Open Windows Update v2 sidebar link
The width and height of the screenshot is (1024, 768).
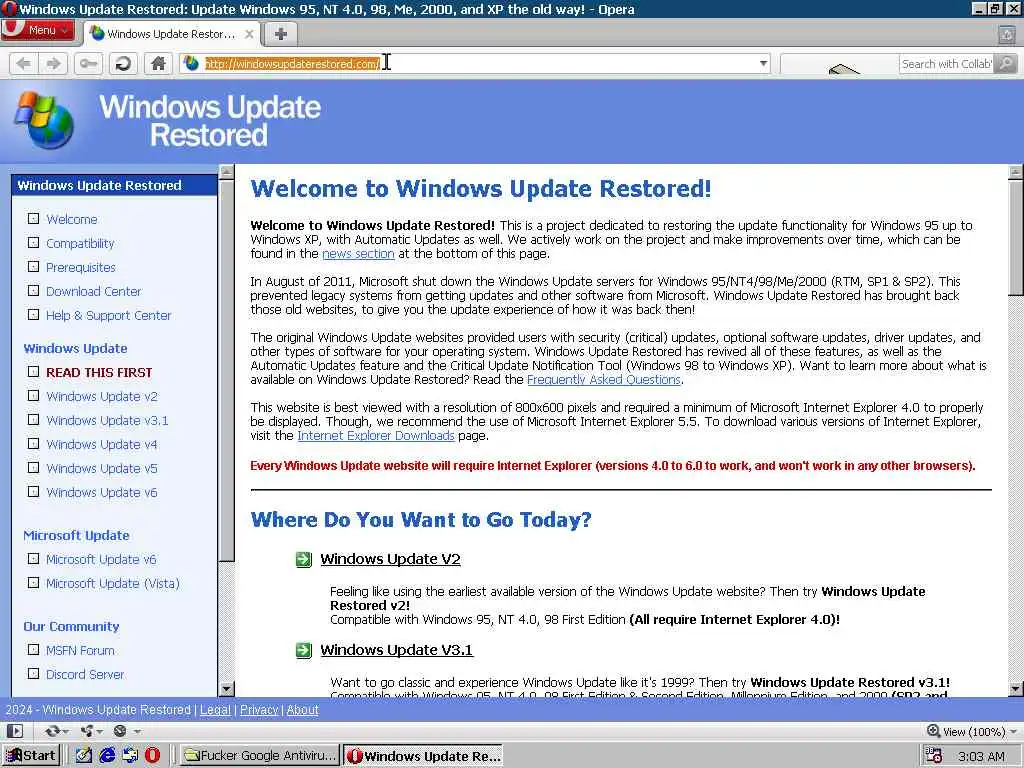point(101,396)
